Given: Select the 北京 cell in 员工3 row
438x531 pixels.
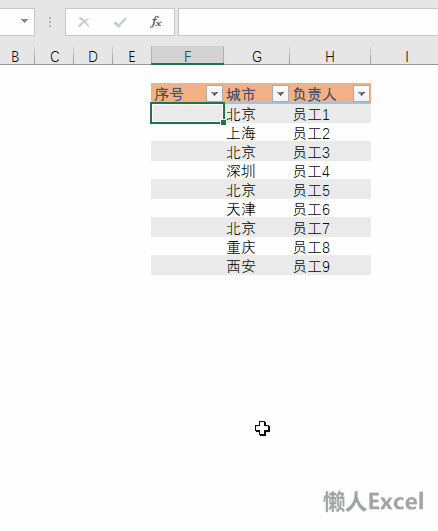Looking at the screenshot, I should pyautogui.click(x=257, y=151).
